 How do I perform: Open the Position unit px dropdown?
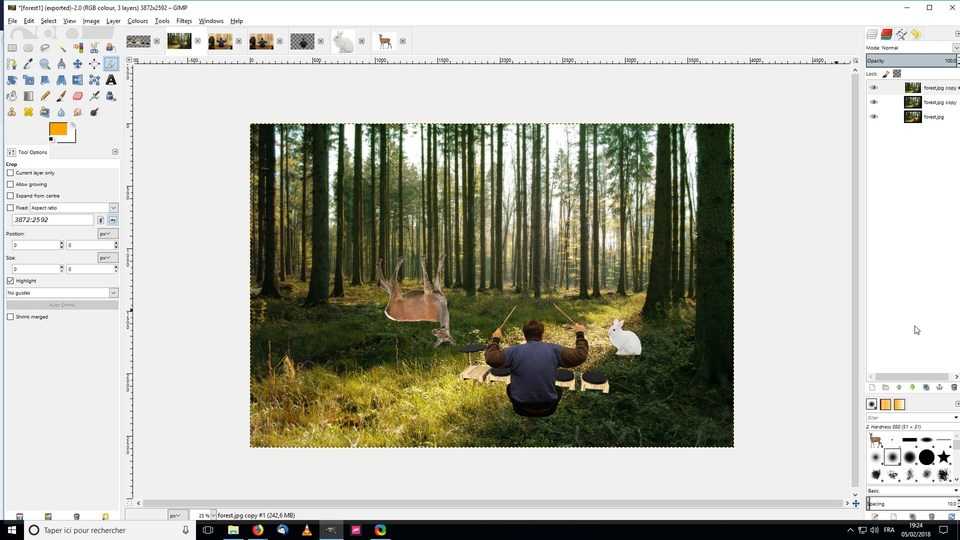tap(107, 234)
